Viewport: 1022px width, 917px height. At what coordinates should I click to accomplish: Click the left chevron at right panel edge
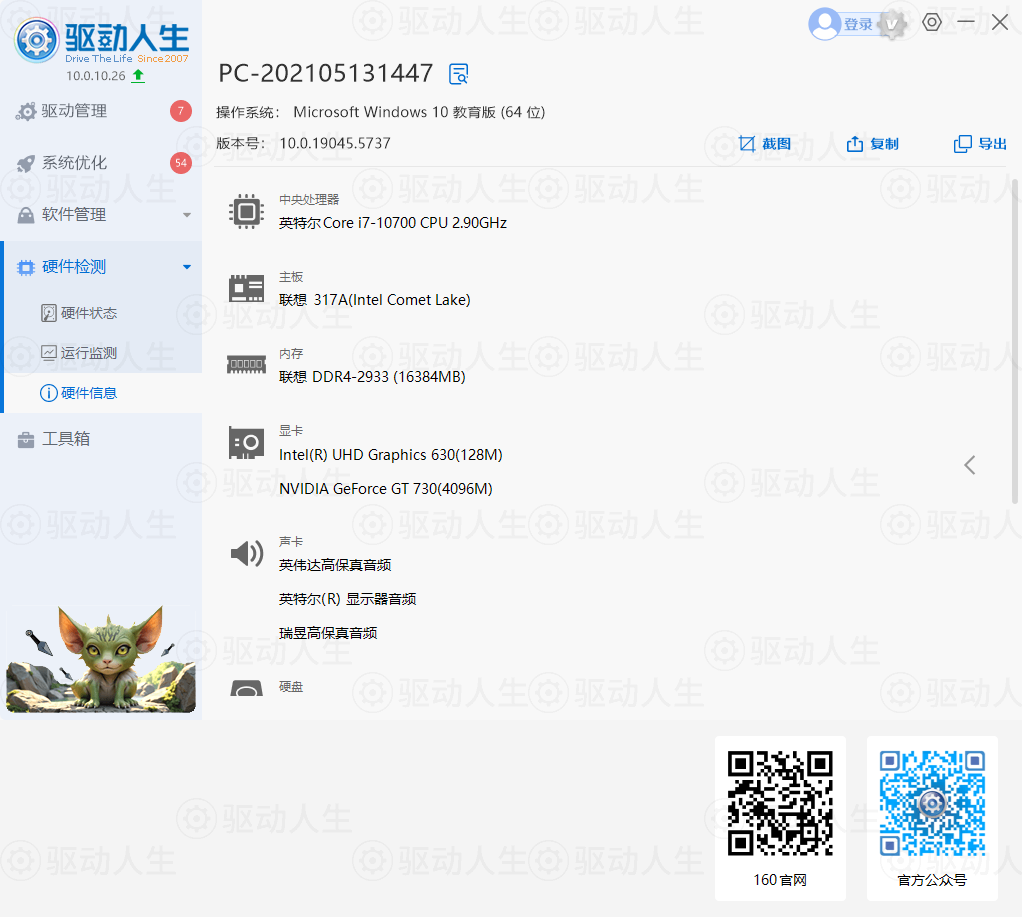point(969,465)
